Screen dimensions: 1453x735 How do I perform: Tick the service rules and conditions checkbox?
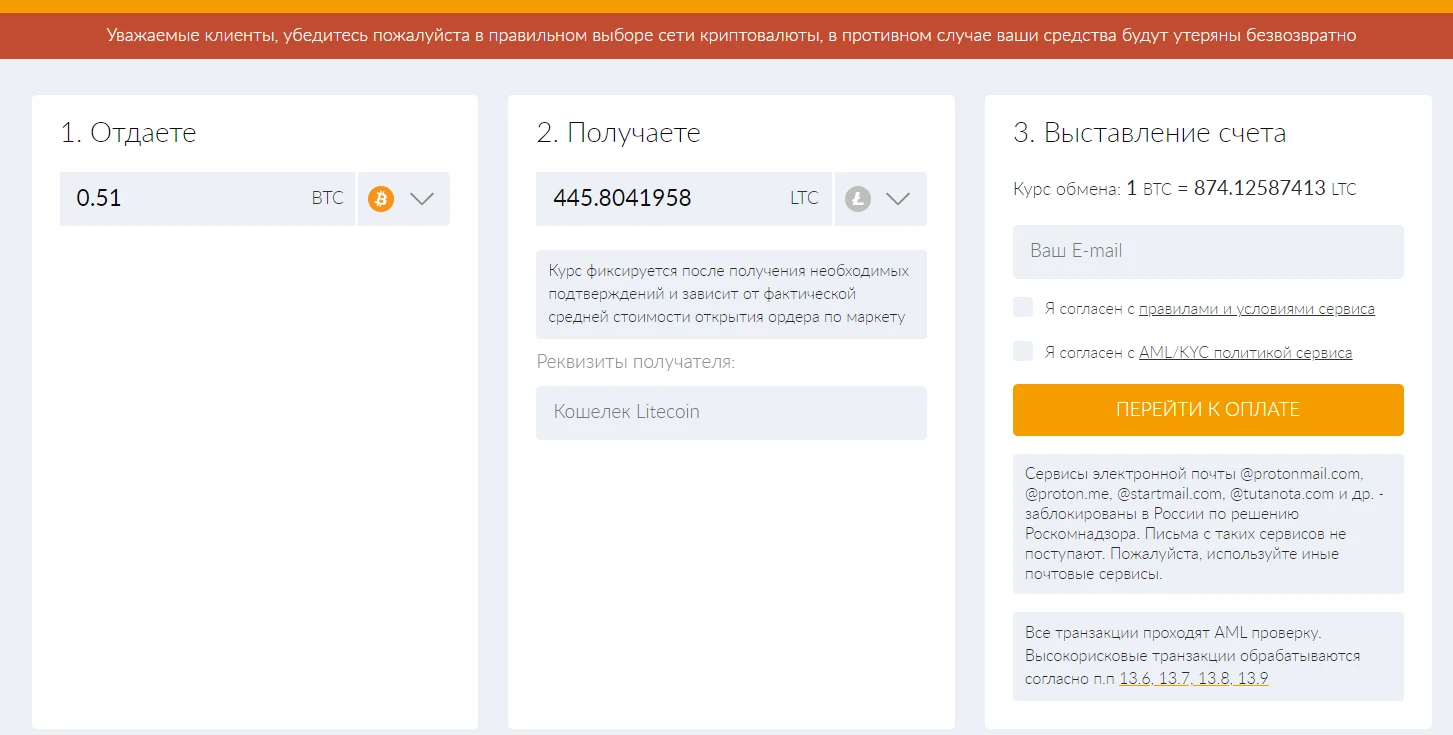coord(1023,308)
